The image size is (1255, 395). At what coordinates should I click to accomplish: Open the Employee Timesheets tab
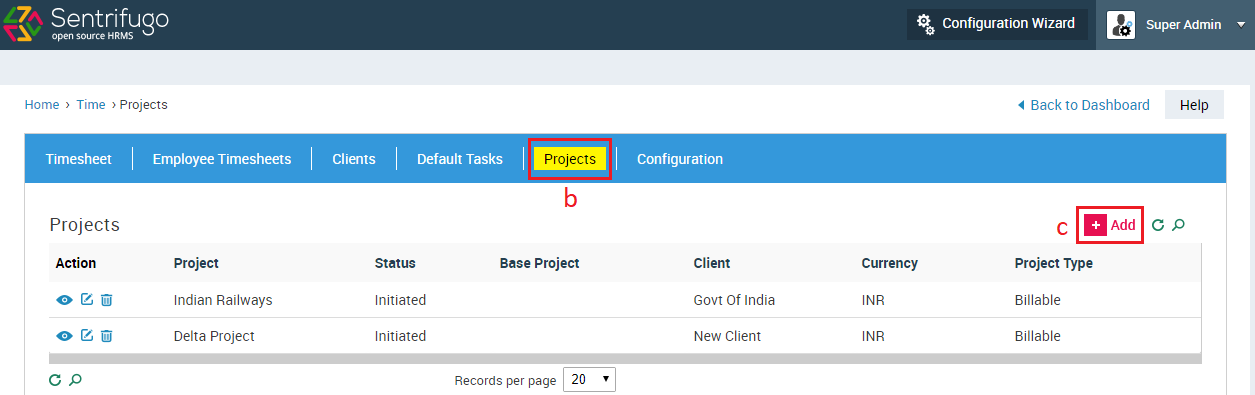click(222, 159)
